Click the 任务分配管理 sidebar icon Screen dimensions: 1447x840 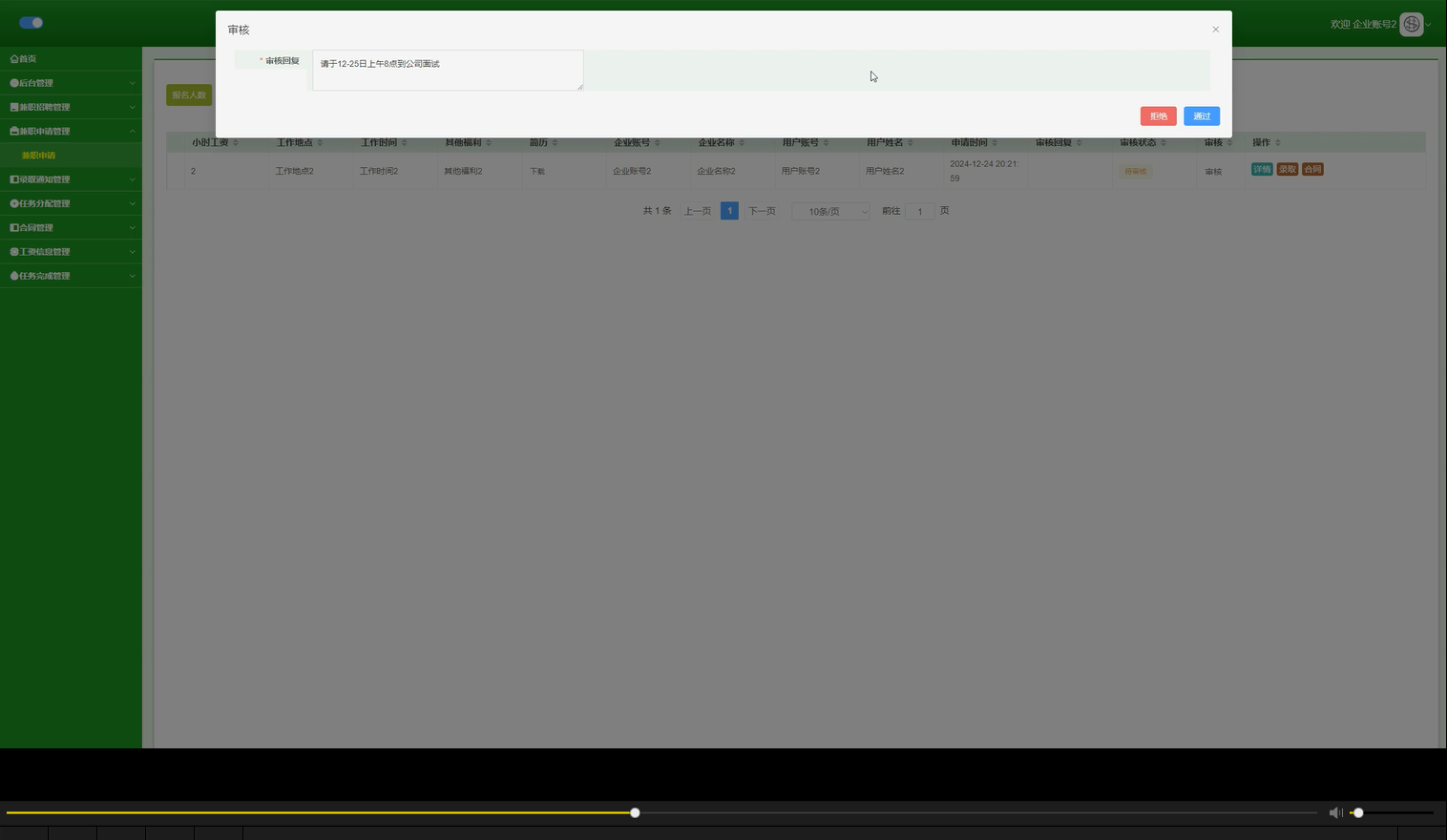[x=14, y=203]
